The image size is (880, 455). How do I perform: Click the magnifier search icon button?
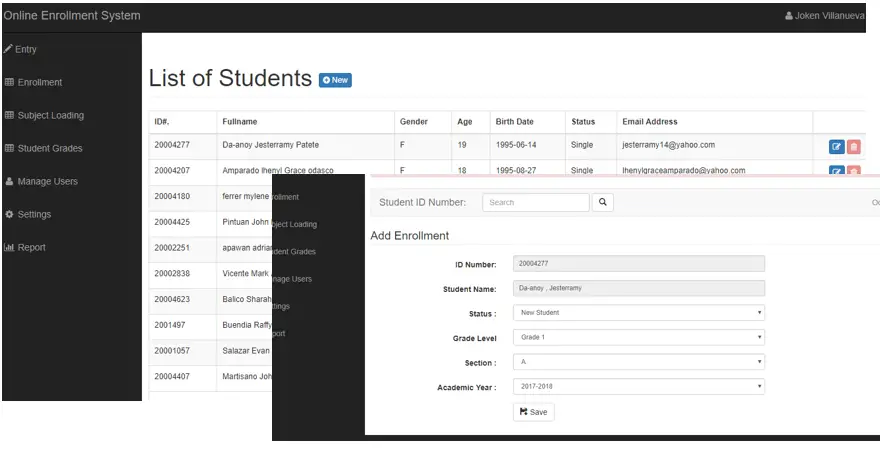click(x=603, y=203)
